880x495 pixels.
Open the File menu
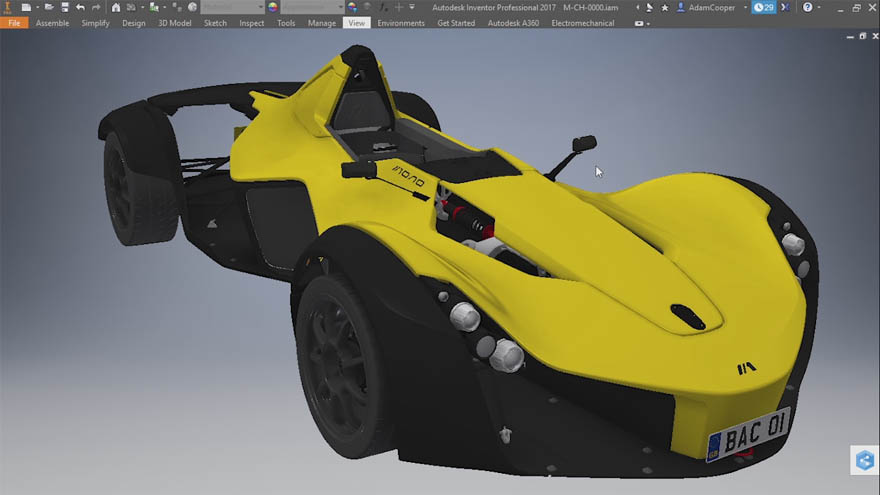point(14,23)
